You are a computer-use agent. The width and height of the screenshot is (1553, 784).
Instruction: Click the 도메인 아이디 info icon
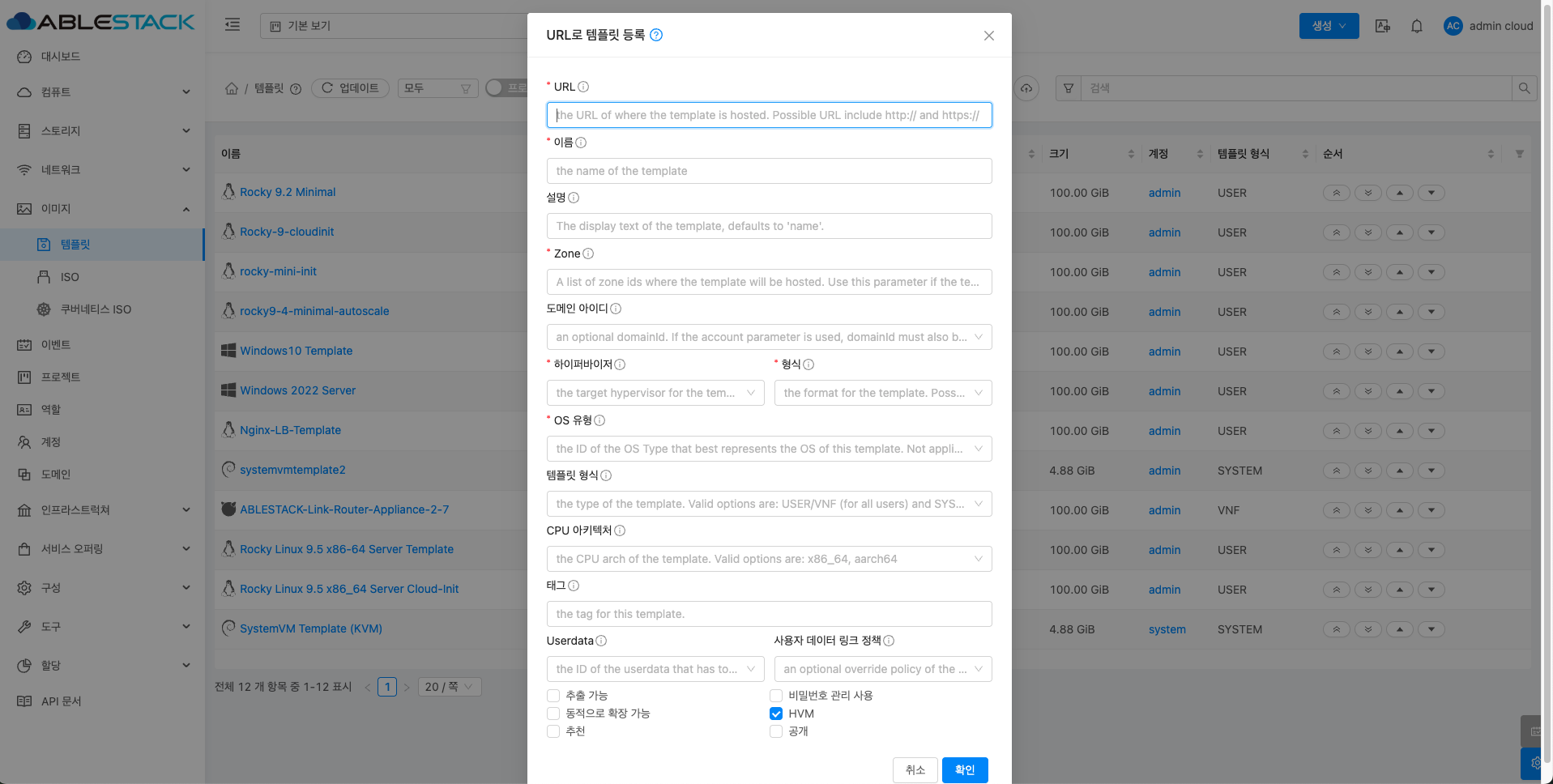point(616,309)
